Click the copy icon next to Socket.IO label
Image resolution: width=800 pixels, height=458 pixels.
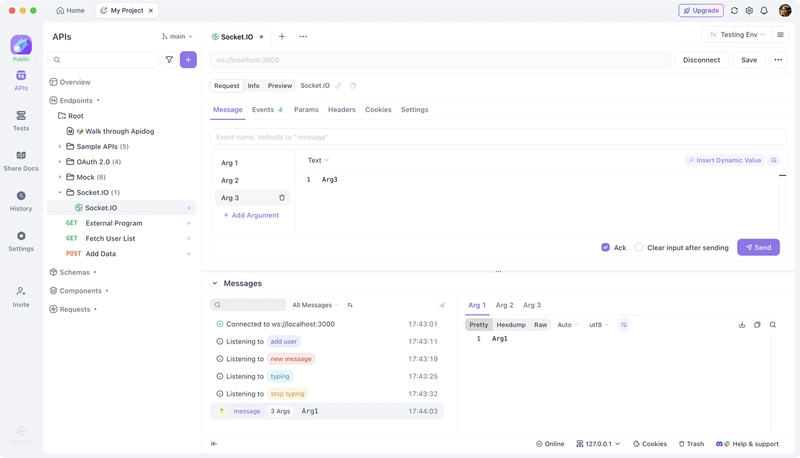coord(353,86)
